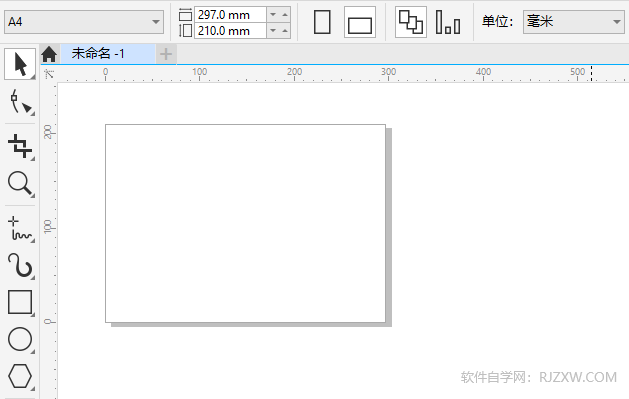The height and width of the screenshot is (399, 629).
Task: Increase page width with up arrow
Action: coord(285,15)
